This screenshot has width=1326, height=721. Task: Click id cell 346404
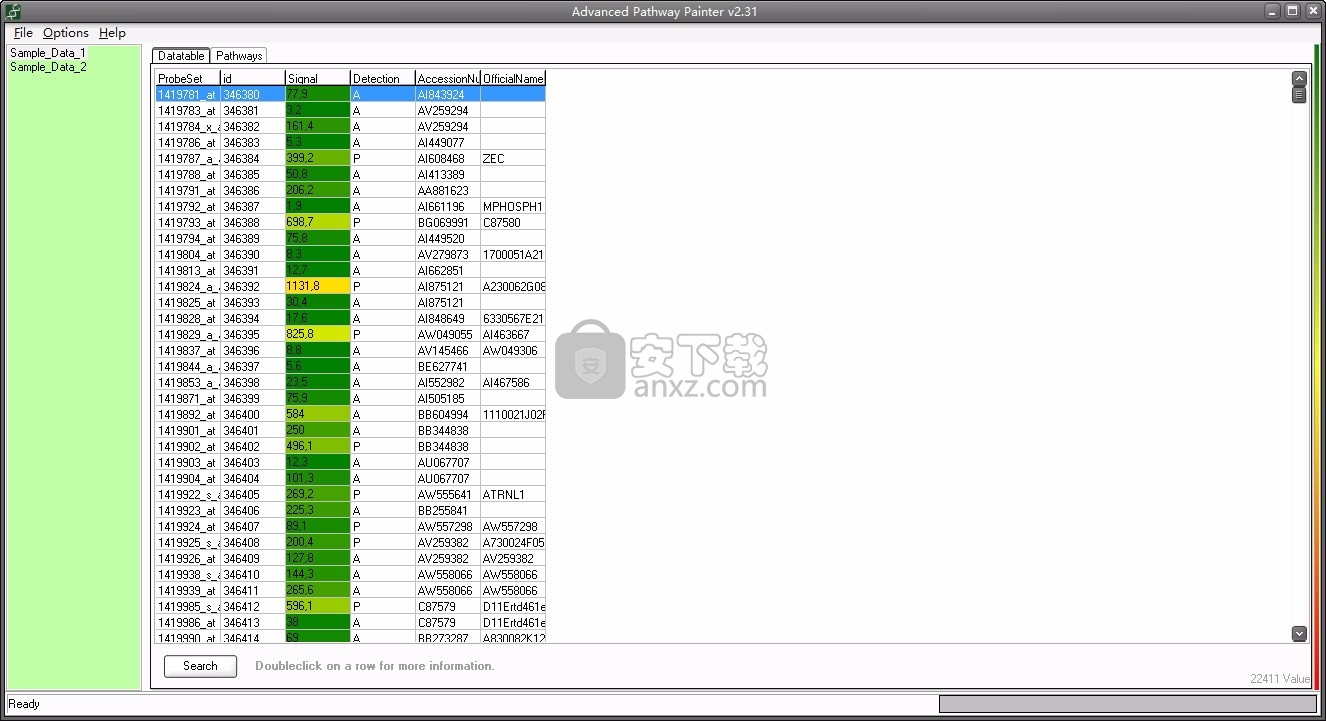click(x=252, y=478)
